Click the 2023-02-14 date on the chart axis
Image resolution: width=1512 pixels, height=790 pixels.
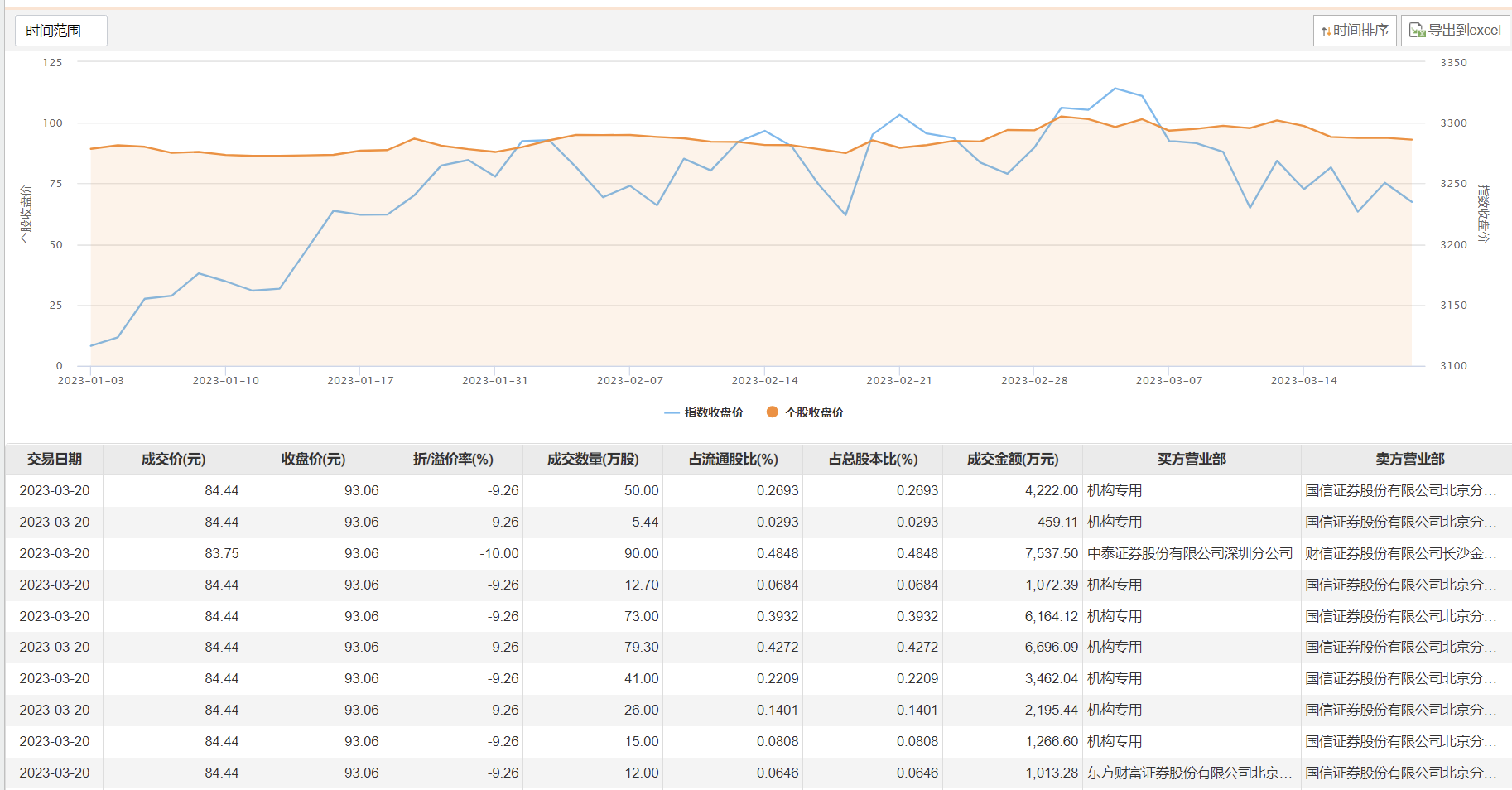point(764,381)
